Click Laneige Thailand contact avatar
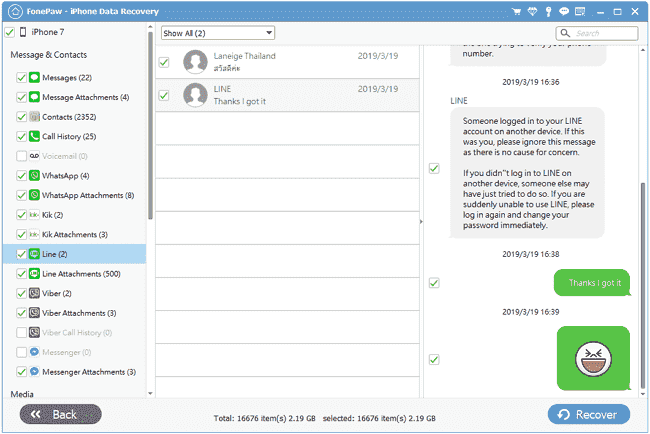Viewport: 650px width, 434px height. [x=195, y=62]
